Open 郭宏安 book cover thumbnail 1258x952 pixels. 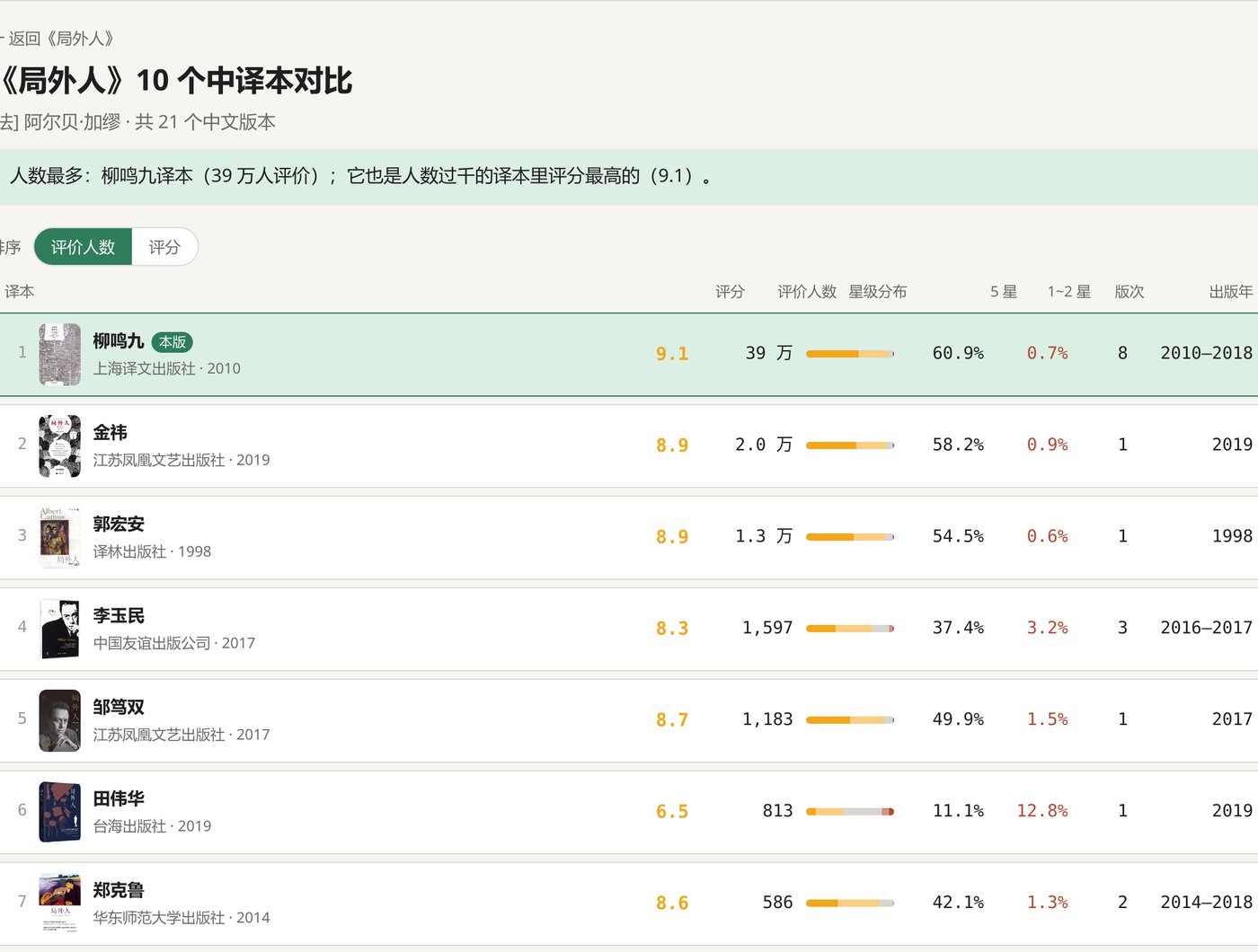[x=60, y=538]
